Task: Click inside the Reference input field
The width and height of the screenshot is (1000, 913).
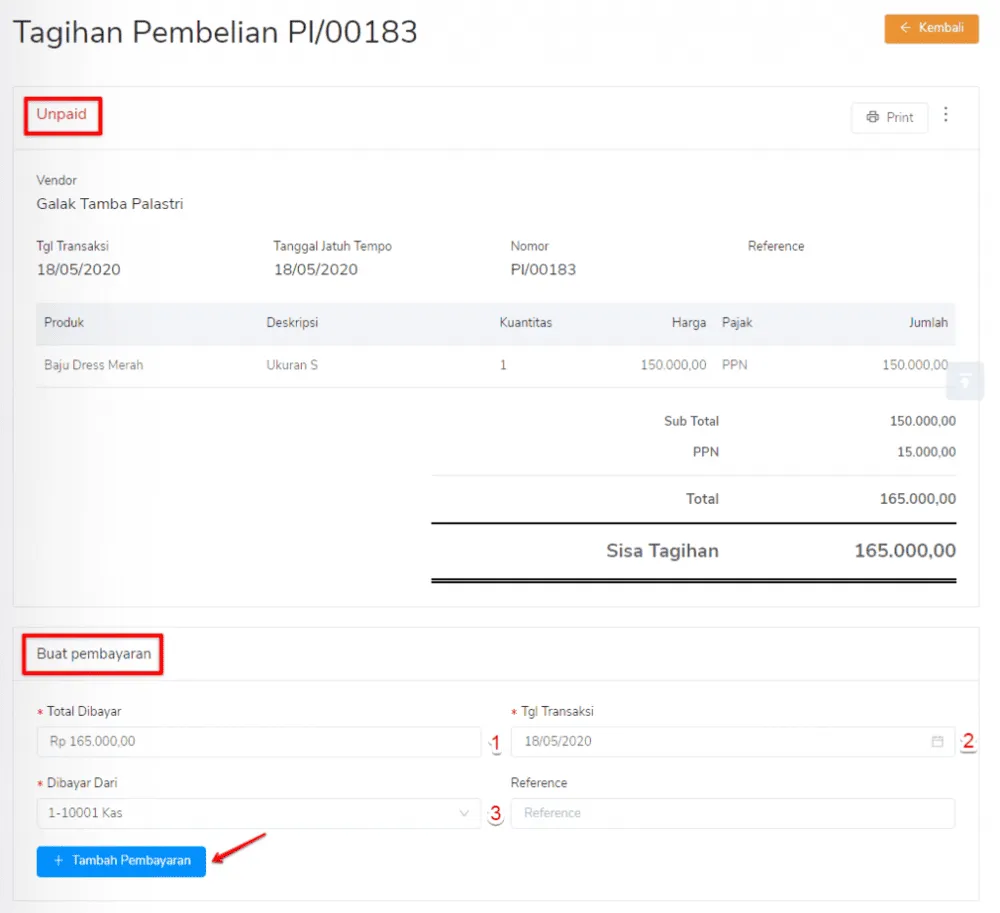Action: (x=733, y=813)
